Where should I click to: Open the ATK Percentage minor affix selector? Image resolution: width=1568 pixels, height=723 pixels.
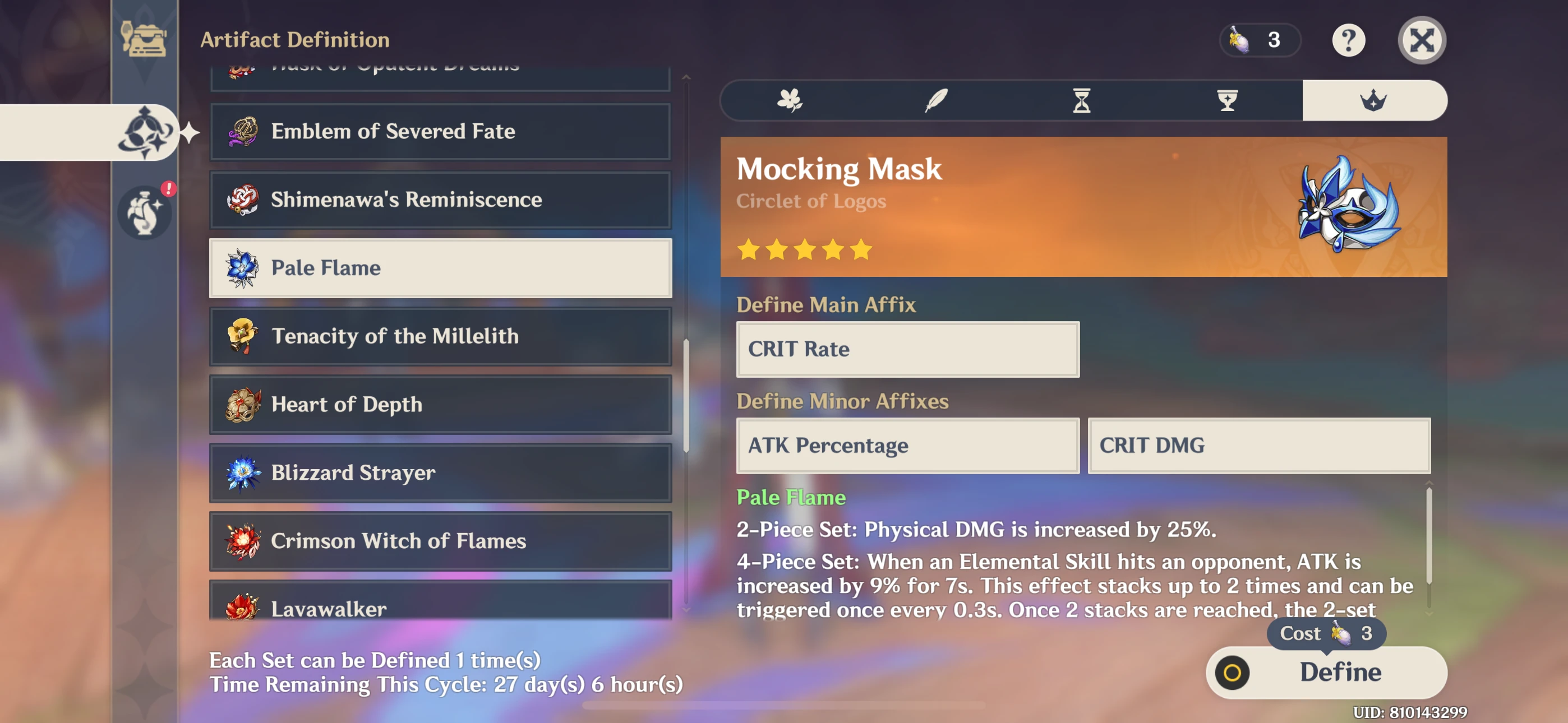[907, 446]
